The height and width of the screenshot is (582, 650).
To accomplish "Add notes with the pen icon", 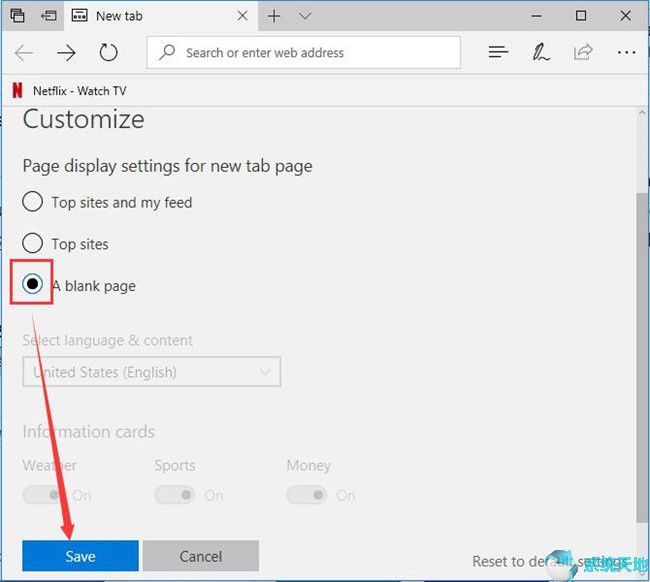I will click(541, 52).
